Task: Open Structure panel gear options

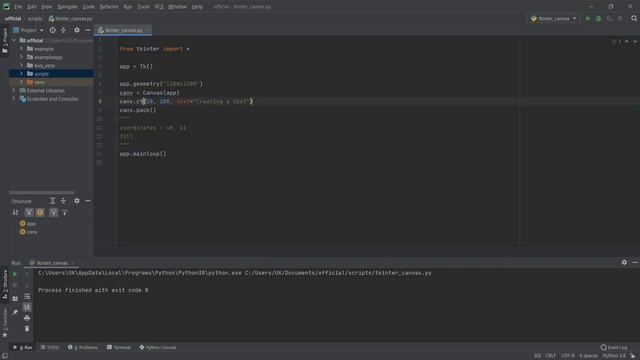Action: 77,201
